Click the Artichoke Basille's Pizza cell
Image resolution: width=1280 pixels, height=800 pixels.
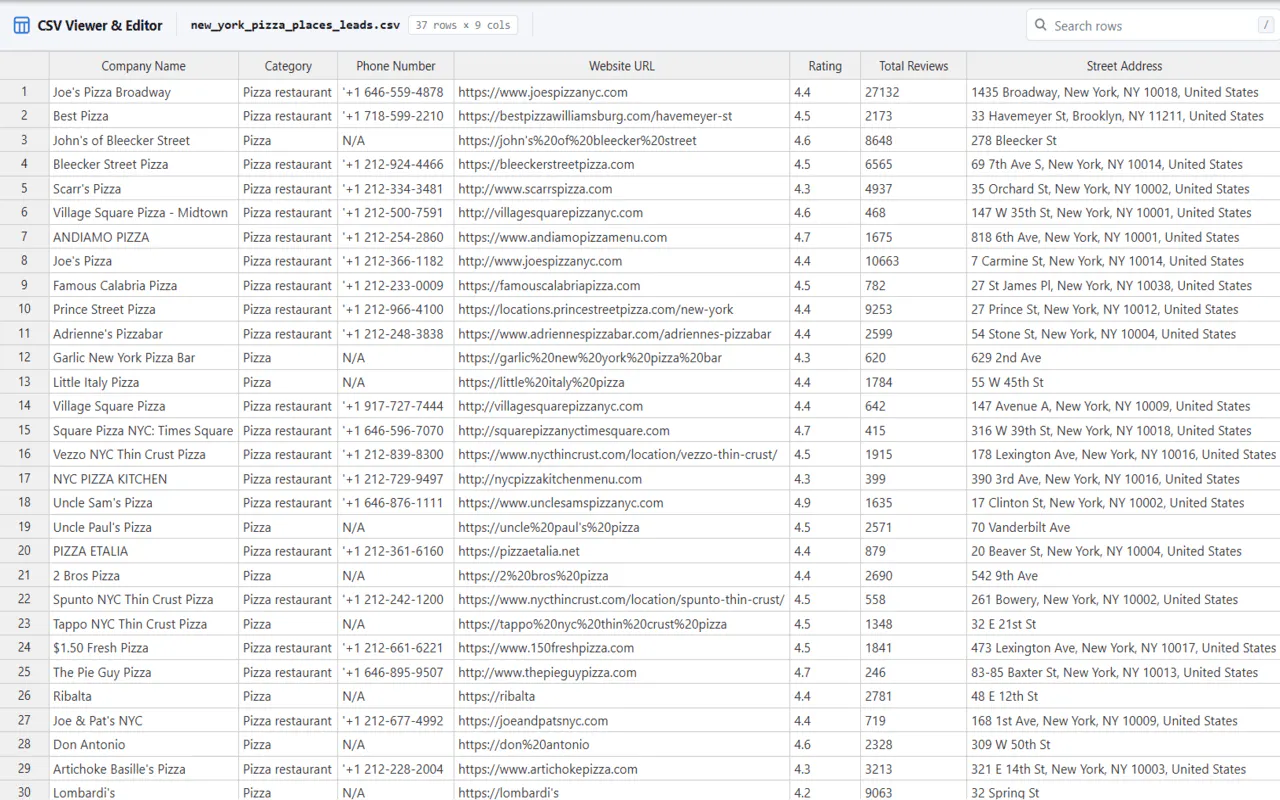click(x=143, y=769)
